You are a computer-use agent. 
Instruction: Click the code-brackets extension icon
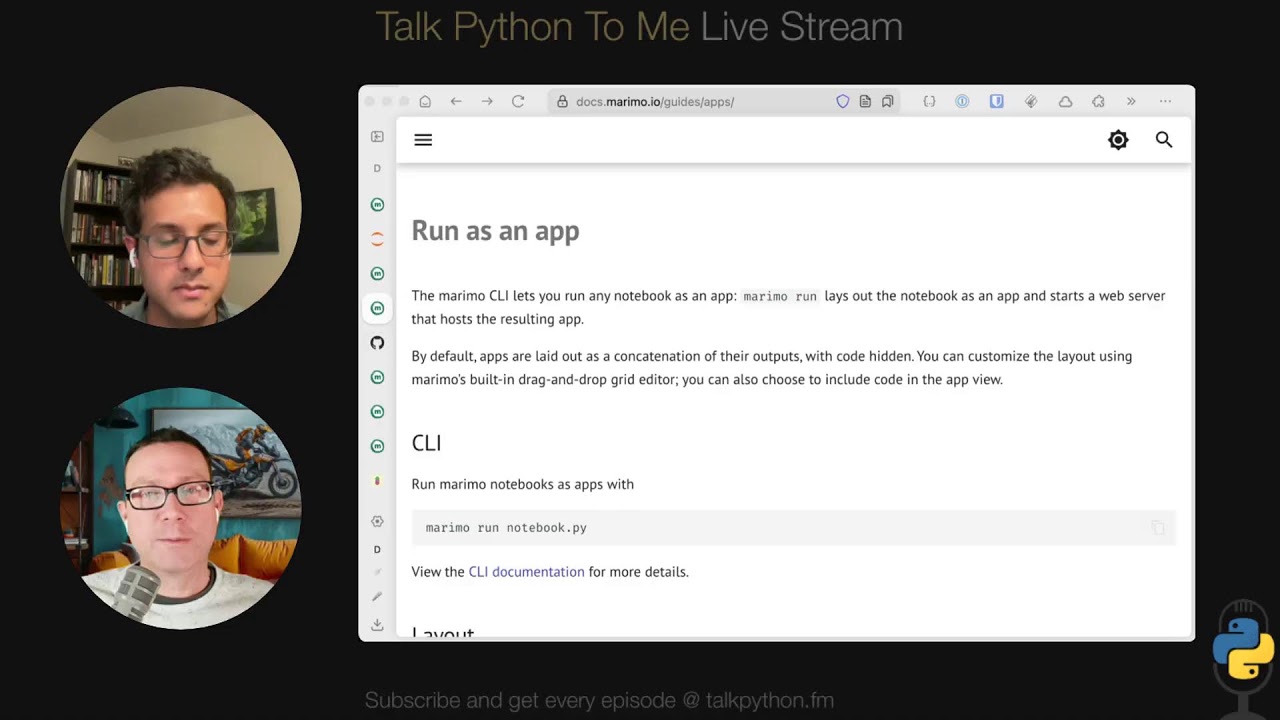coord(929,101)
